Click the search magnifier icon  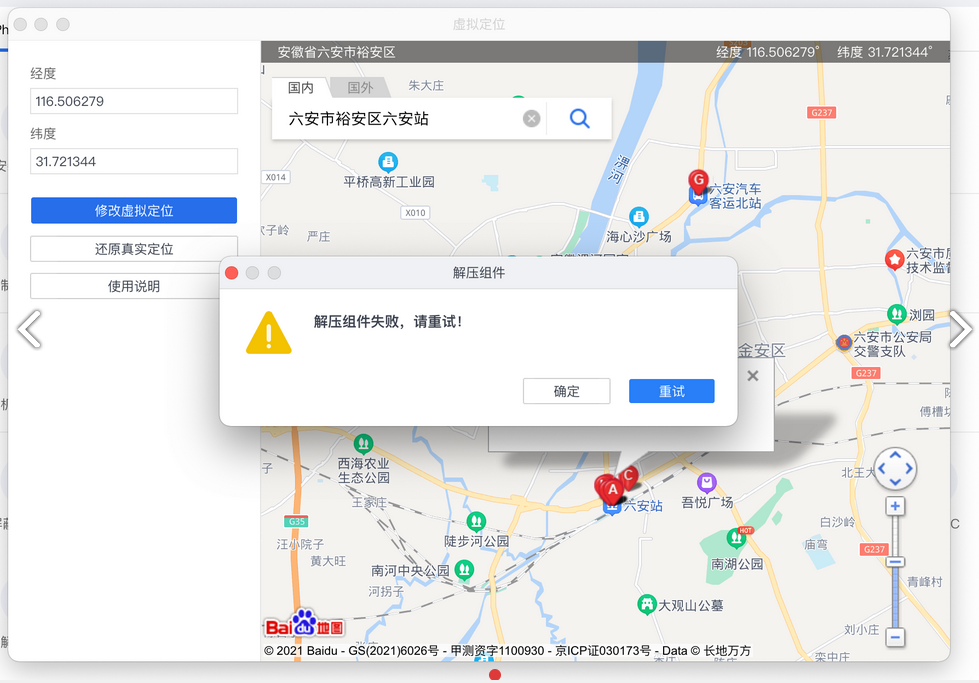[579, 119]
